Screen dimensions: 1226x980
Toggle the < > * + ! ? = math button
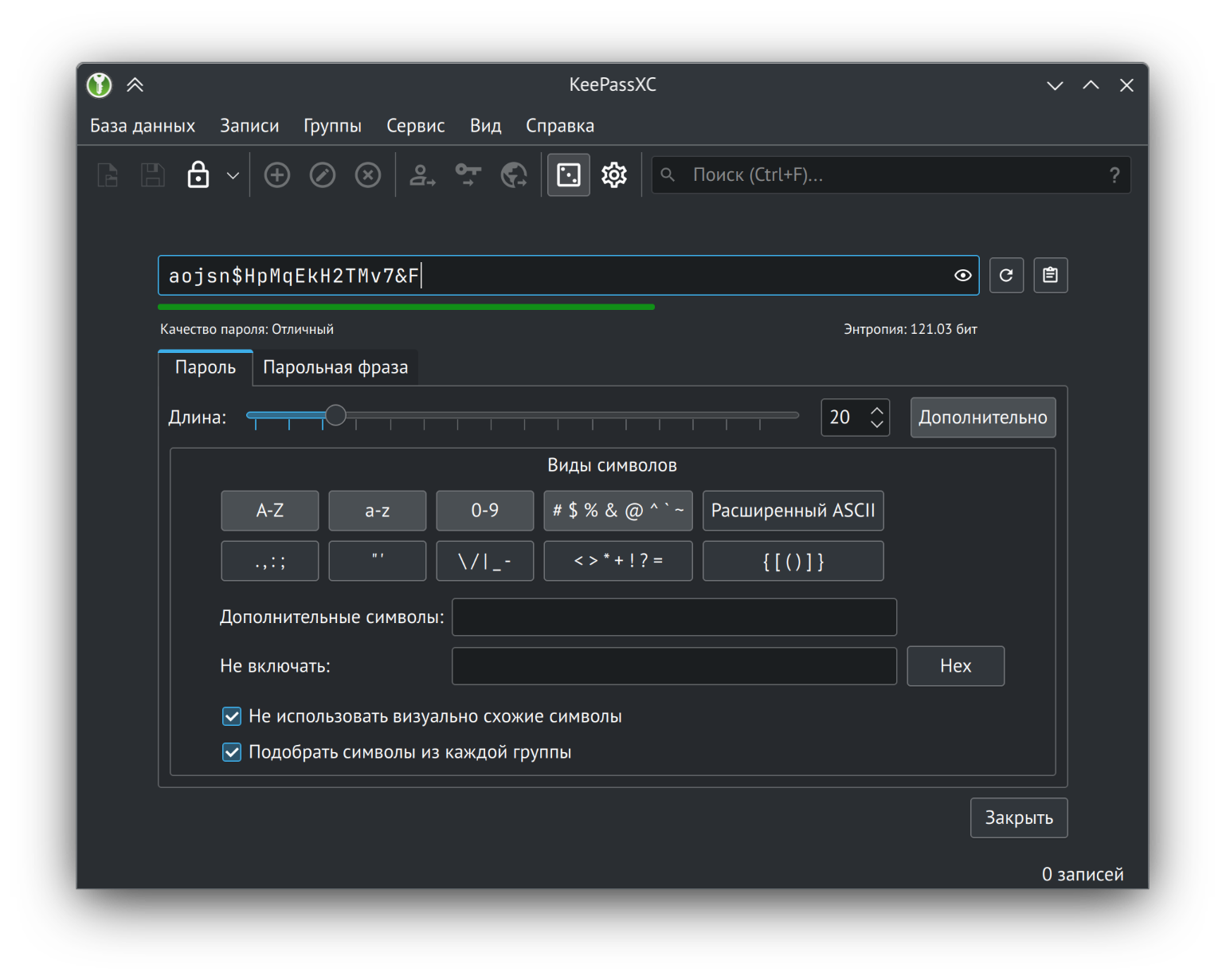click(x=618, y=561)
